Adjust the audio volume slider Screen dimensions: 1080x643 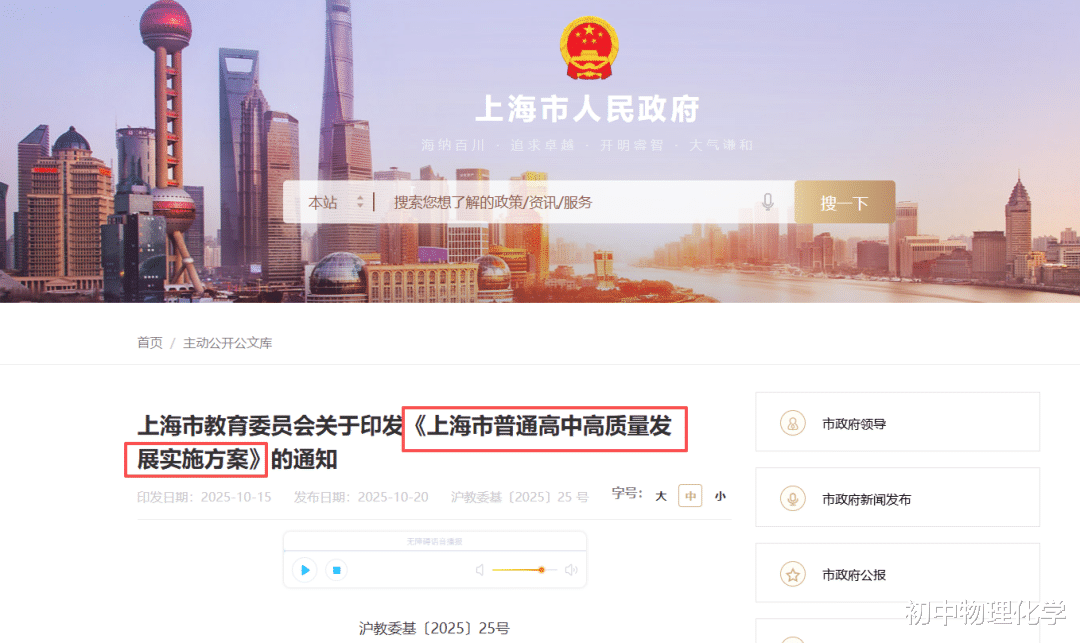[523, 570]
